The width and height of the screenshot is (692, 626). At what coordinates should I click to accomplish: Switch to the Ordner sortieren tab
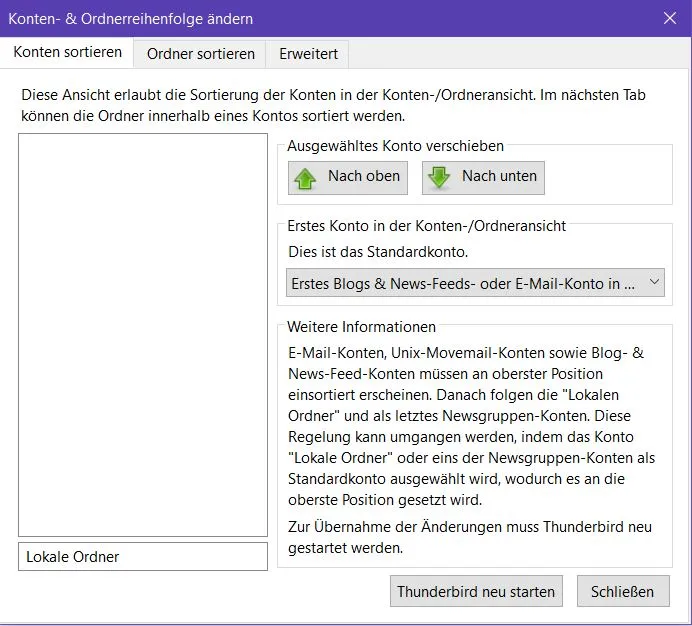pyautogui.click(x=200, y=54)
